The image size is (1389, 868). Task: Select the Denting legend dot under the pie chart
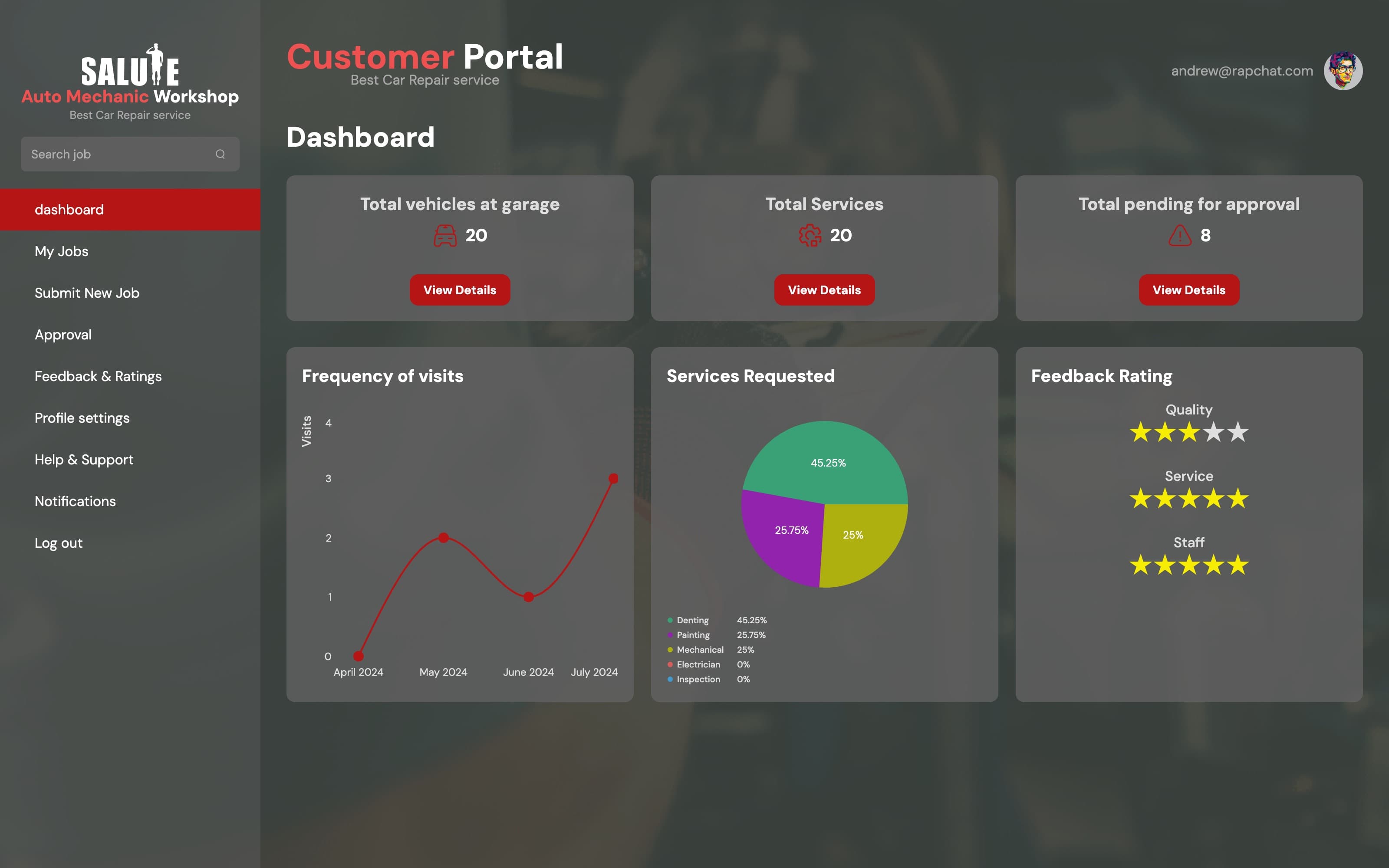[x=669, y=620]
